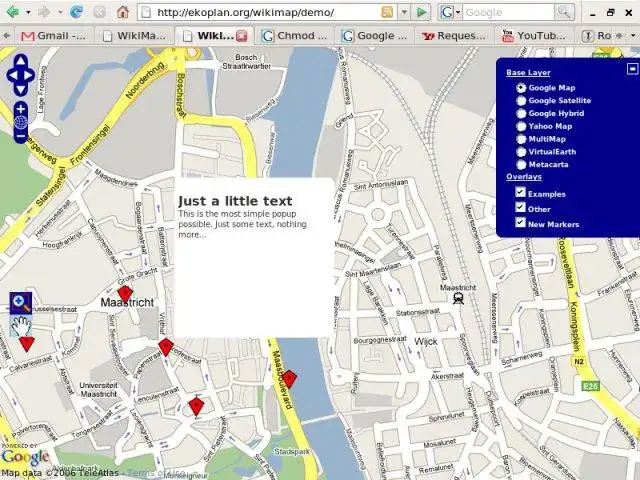Select Google Hybrid base layer
The width and height of the screenshot is (640, 480).
[521, 113]
